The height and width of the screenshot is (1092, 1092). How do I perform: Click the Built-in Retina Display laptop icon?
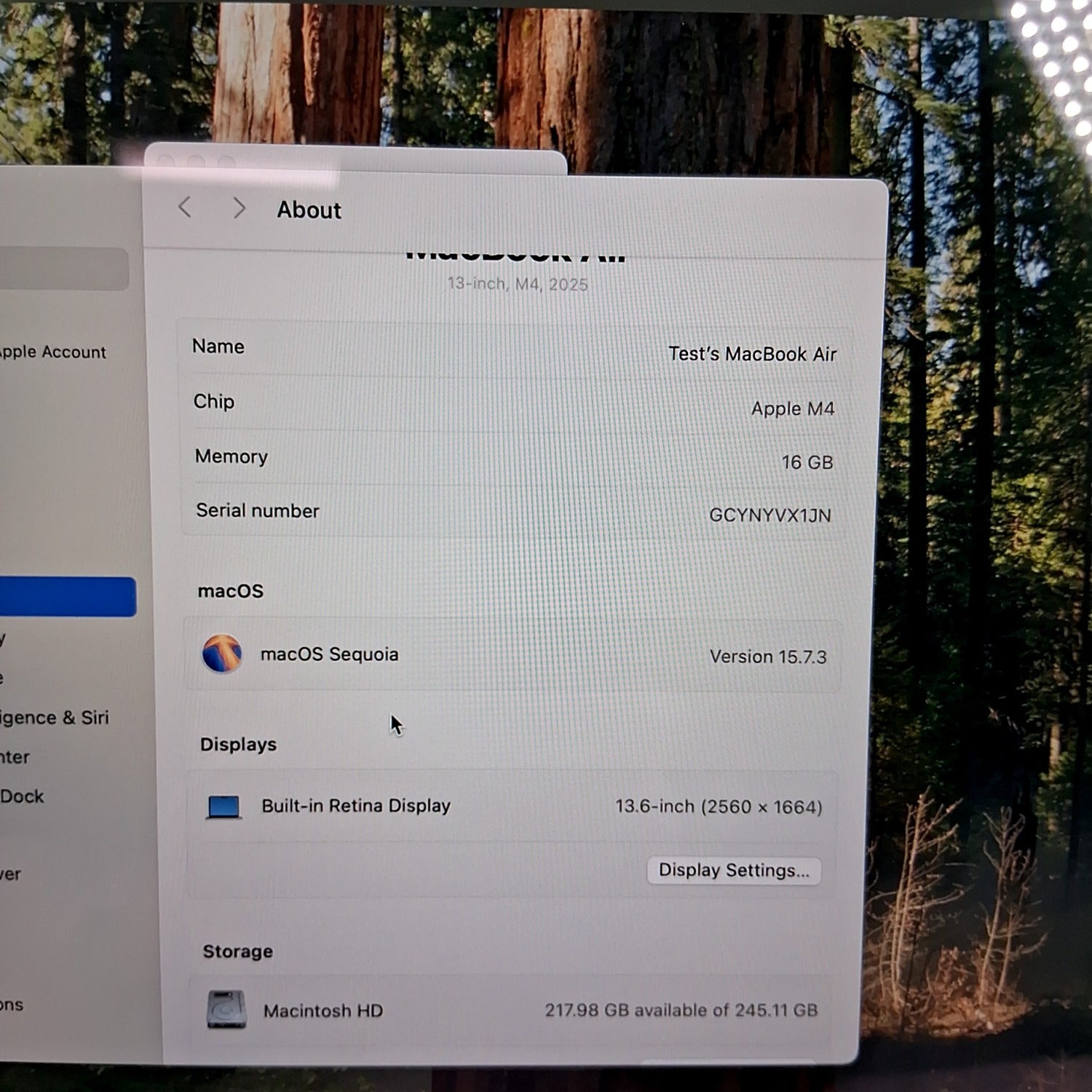(x=223, y=807)
